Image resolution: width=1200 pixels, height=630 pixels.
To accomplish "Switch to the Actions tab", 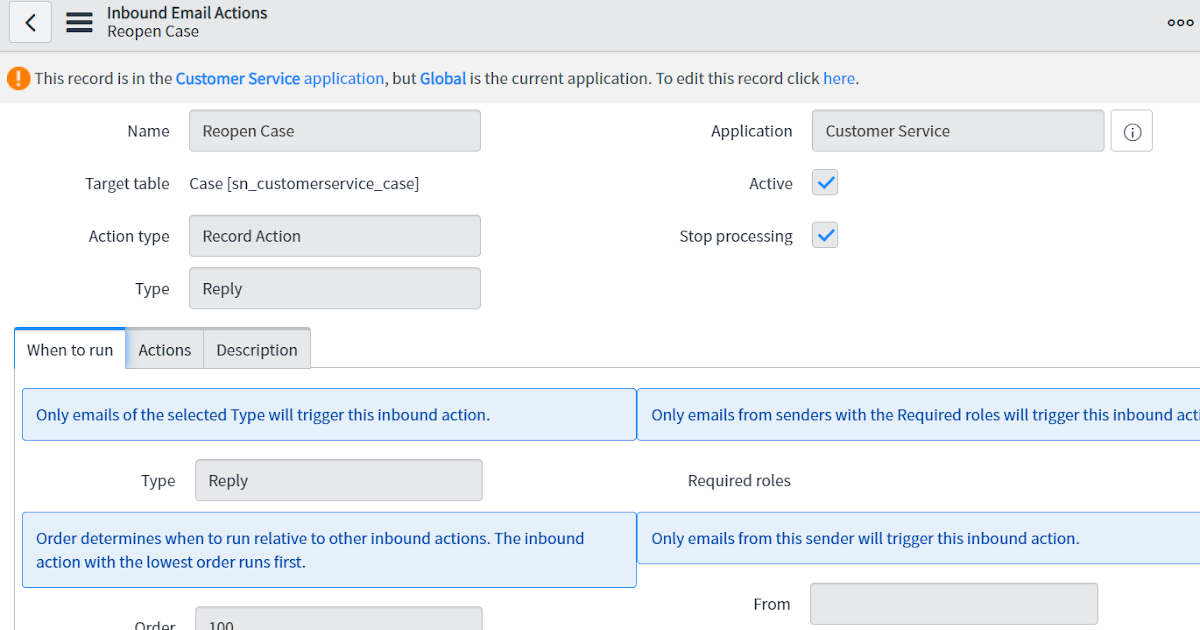I will pyautogui.click(x=164, y=349).
